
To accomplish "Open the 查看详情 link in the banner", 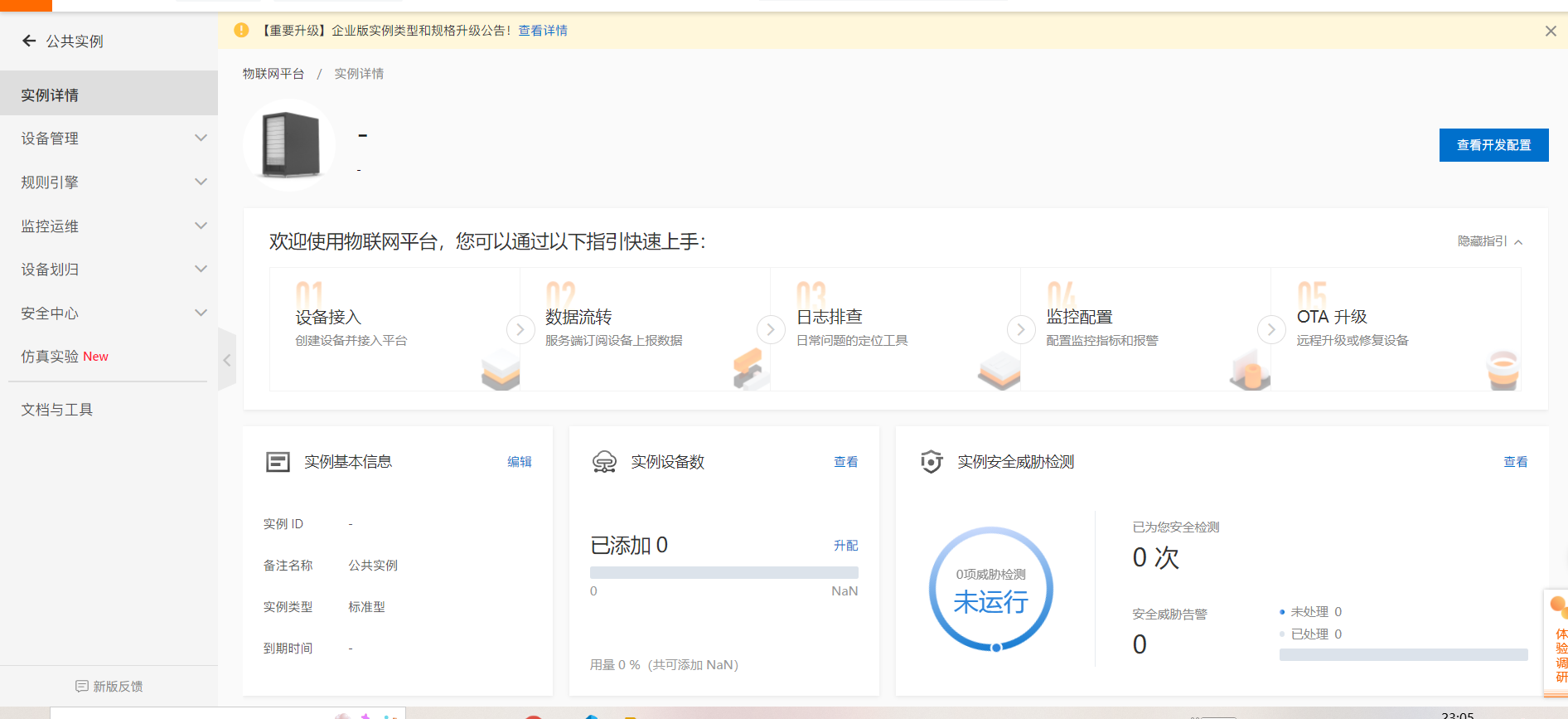I will [x=543, y=31].
